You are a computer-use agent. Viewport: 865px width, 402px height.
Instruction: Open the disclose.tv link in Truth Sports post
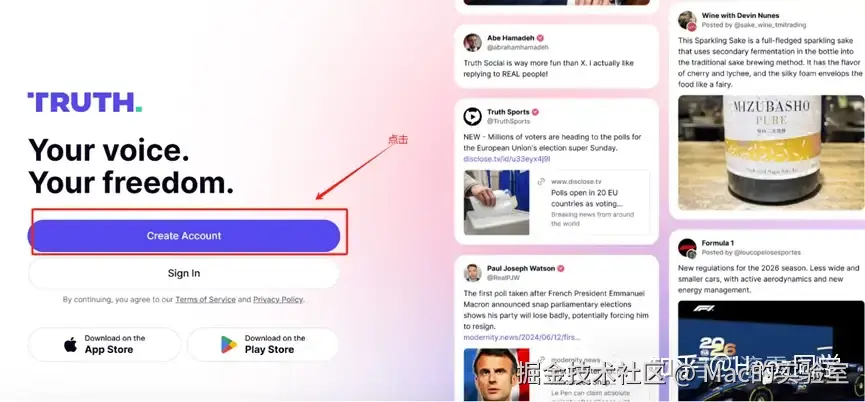click(x=507, y=159)
